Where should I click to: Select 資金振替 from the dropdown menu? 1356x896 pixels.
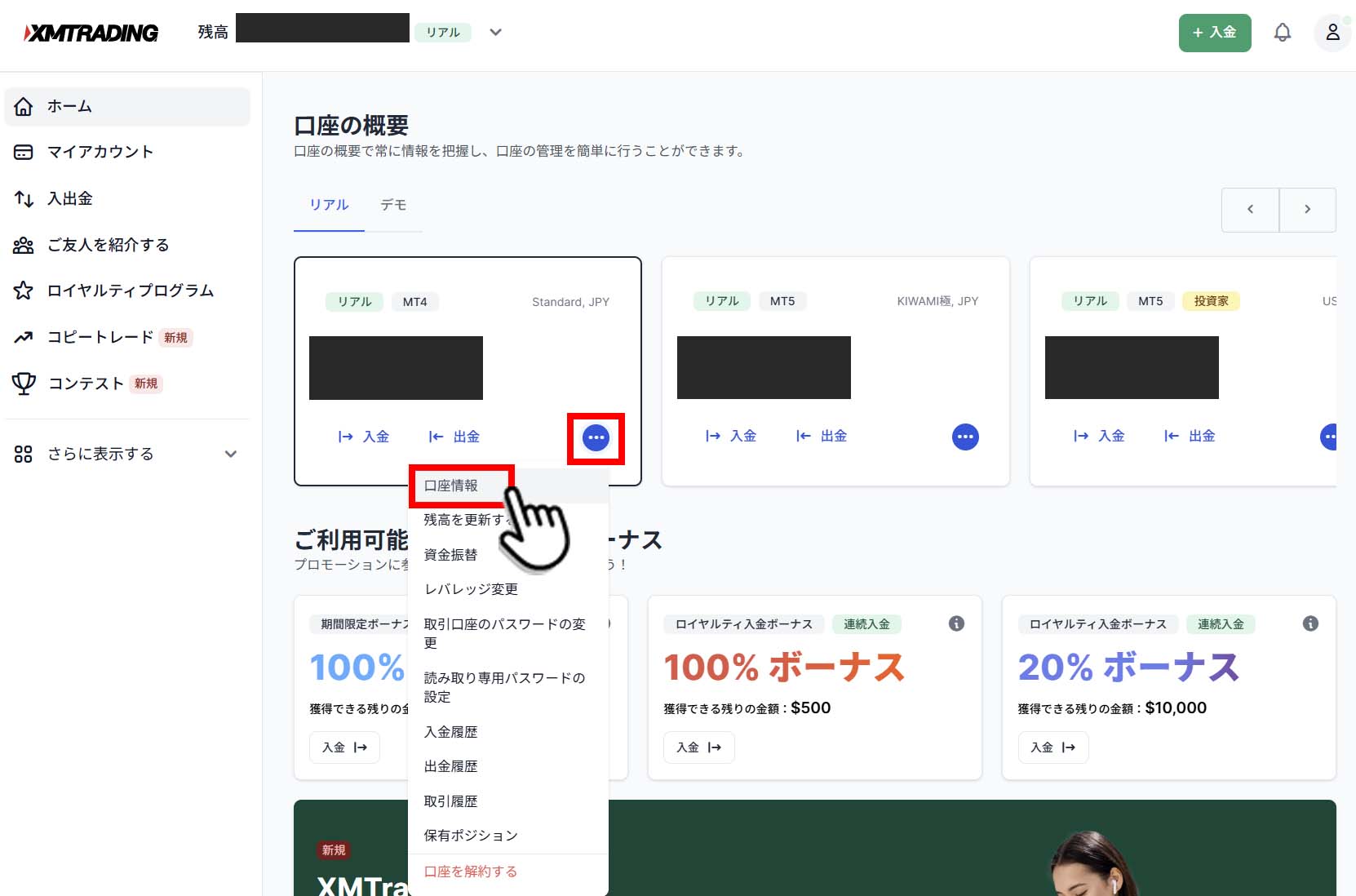pyautogui.click(x=508, y=555)
